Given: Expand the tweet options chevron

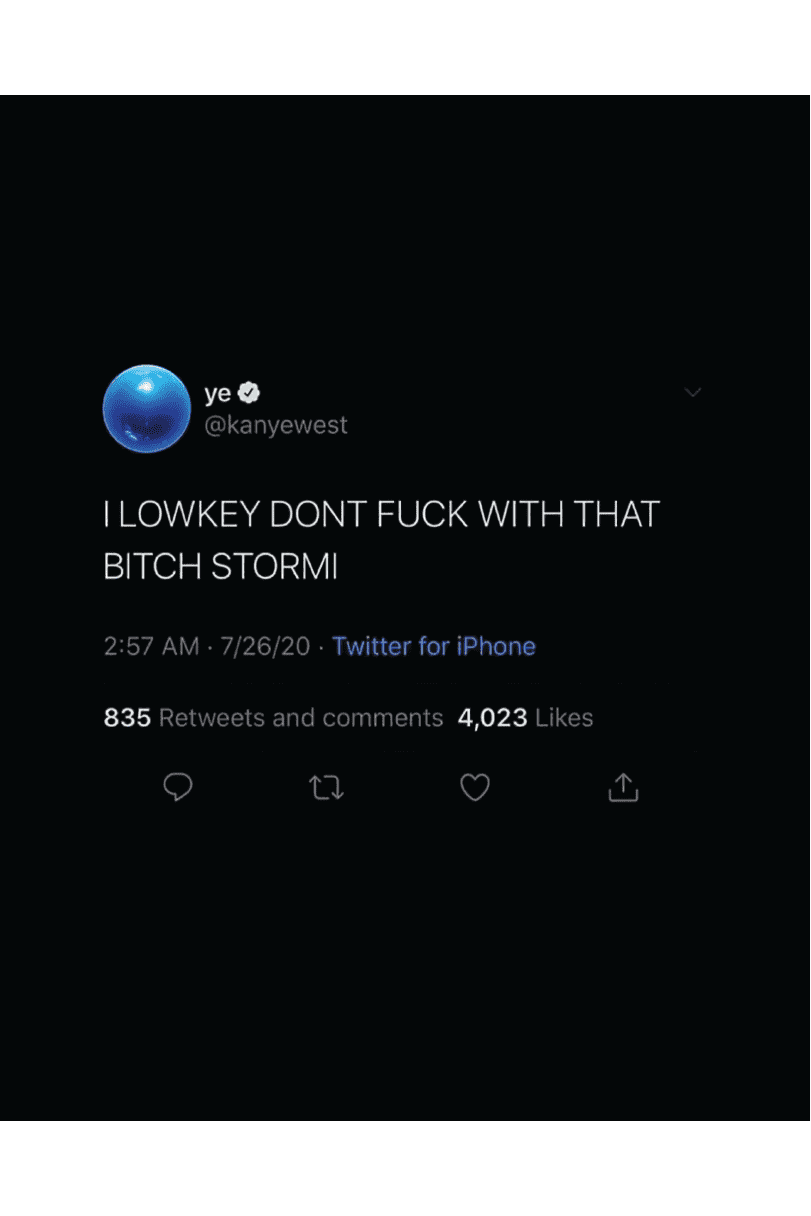Looking at the screenshot, I should click(692, 393).
